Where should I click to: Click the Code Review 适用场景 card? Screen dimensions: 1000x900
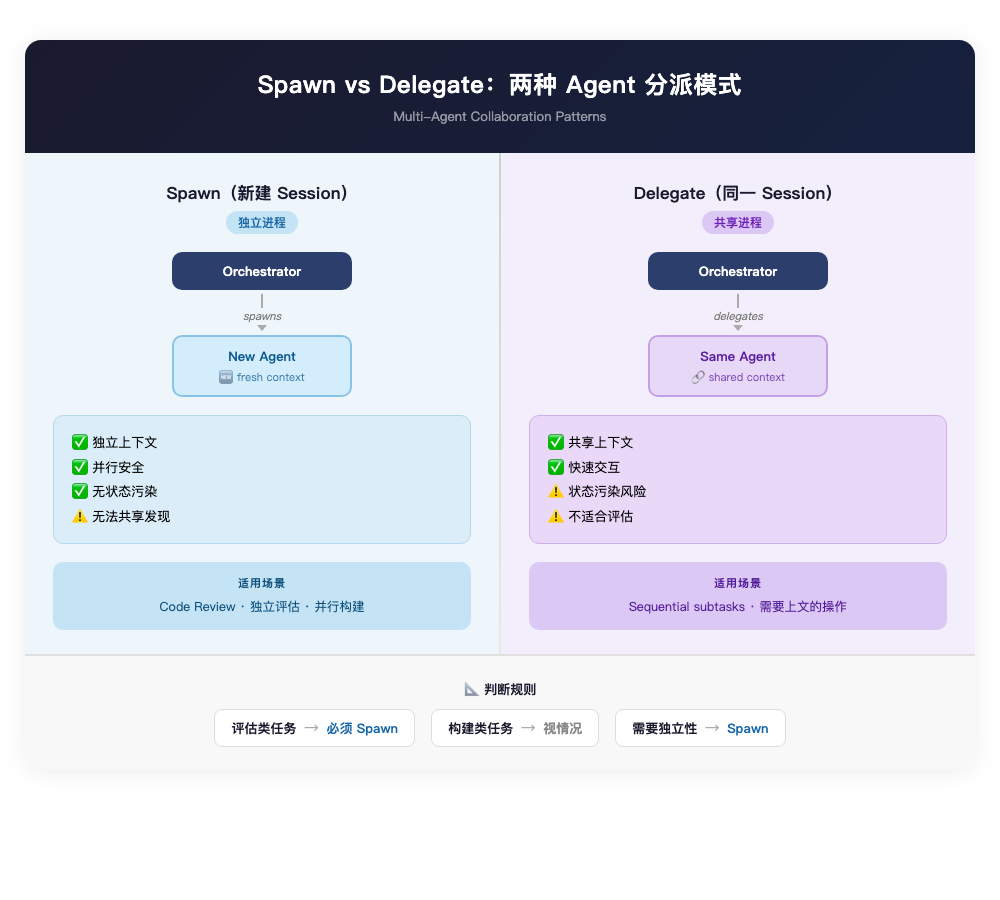click(262, 596)
